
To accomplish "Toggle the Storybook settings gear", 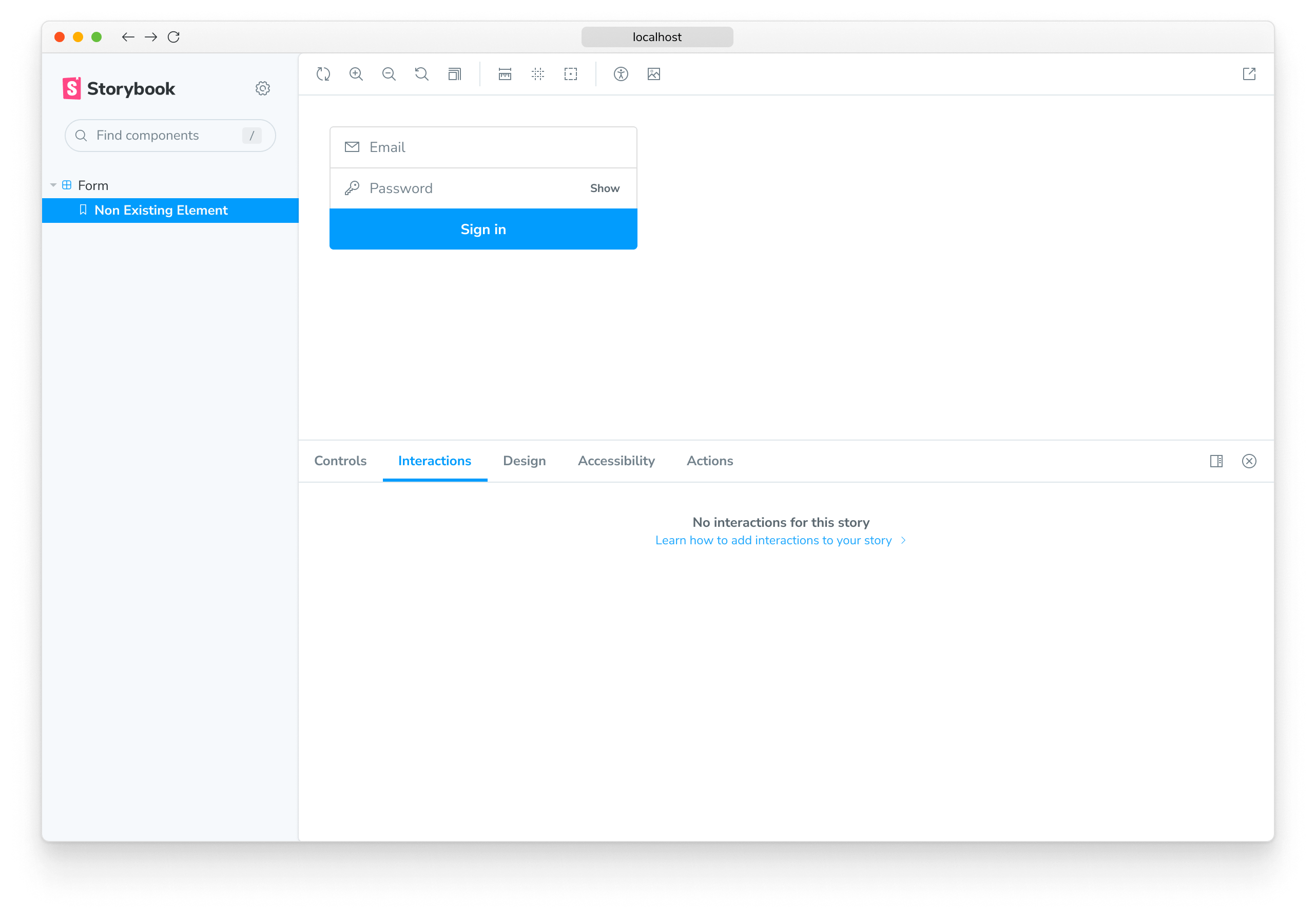I will [262, 88].
